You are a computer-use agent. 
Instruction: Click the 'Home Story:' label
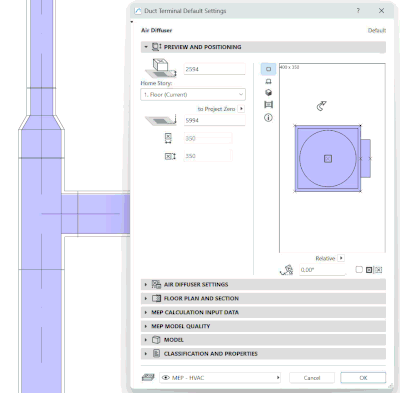pos(156,83)
